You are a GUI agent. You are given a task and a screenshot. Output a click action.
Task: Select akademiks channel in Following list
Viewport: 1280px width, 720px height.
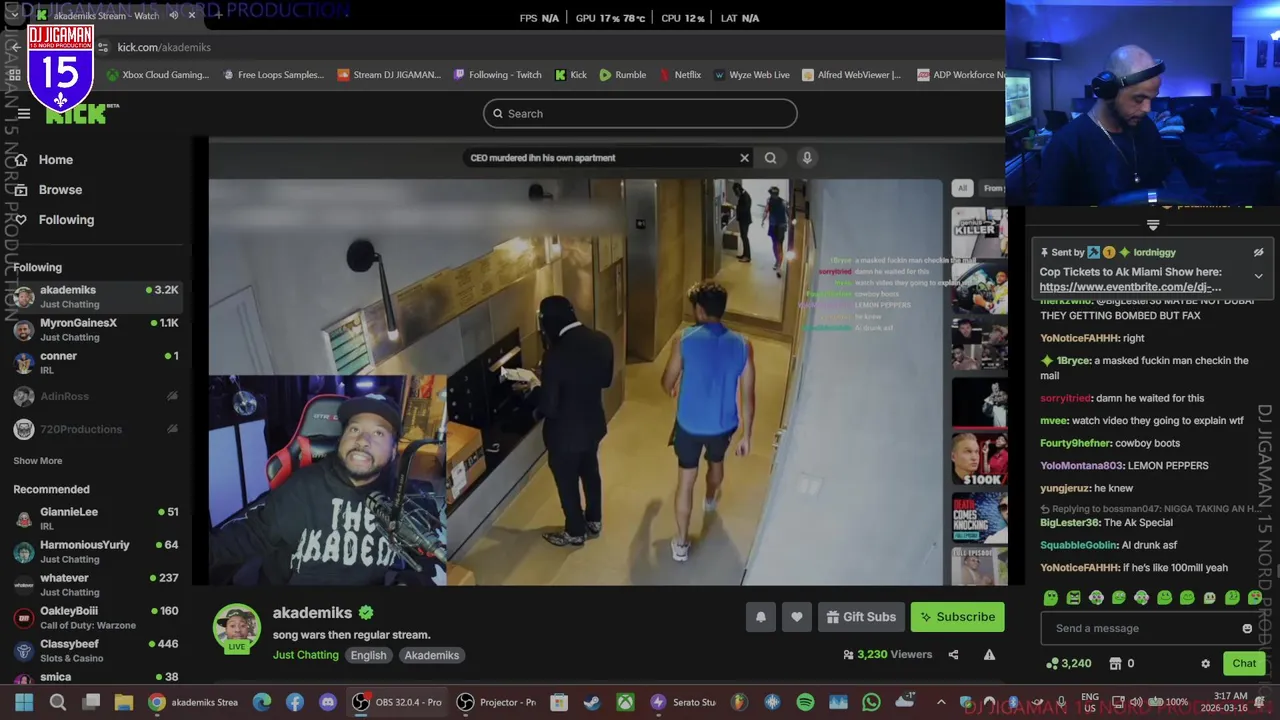point(96,296)
